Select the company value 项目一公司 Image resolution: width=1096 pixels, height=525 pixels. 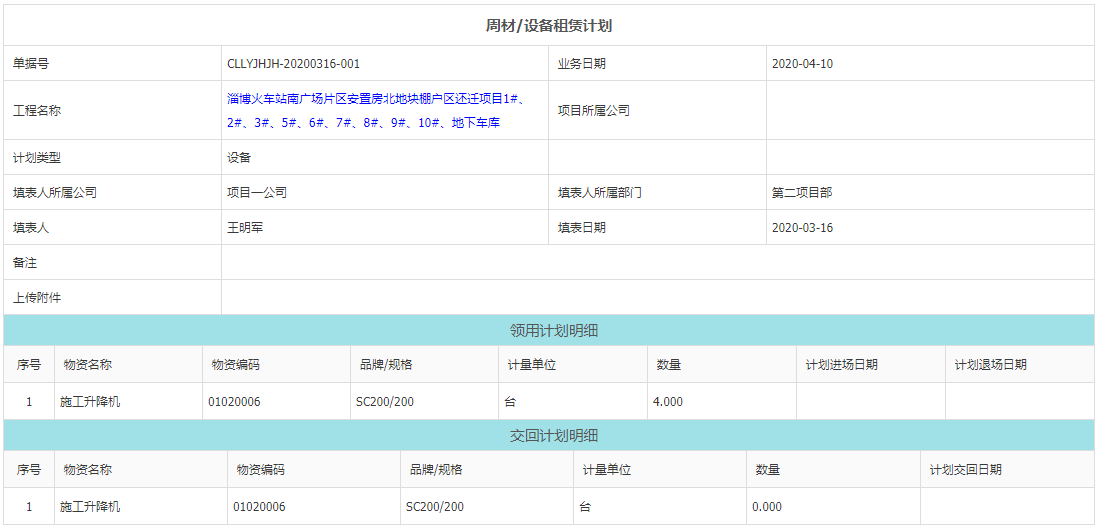257,192
